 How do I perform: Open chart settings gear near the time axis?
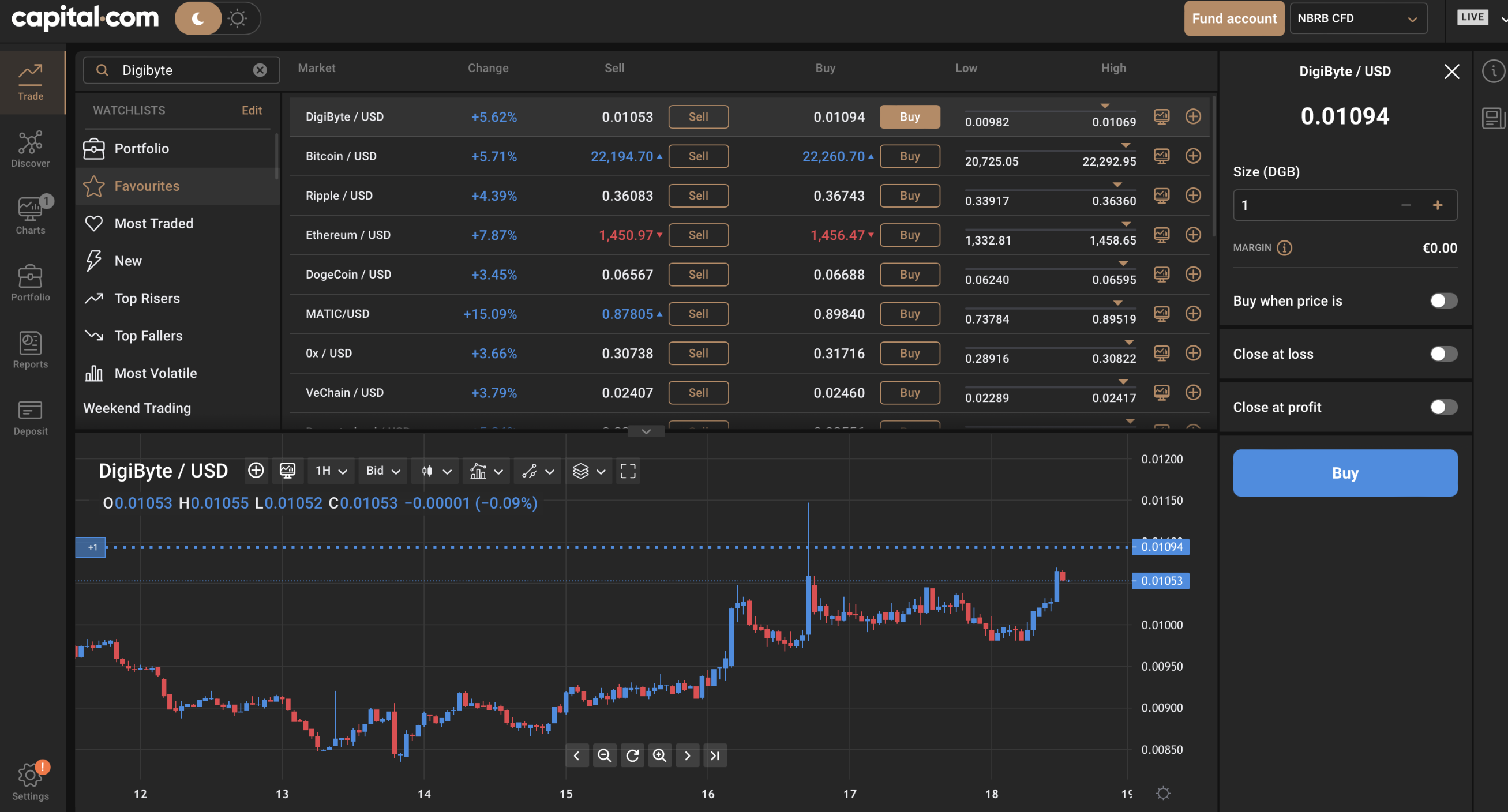(1163, 794)
